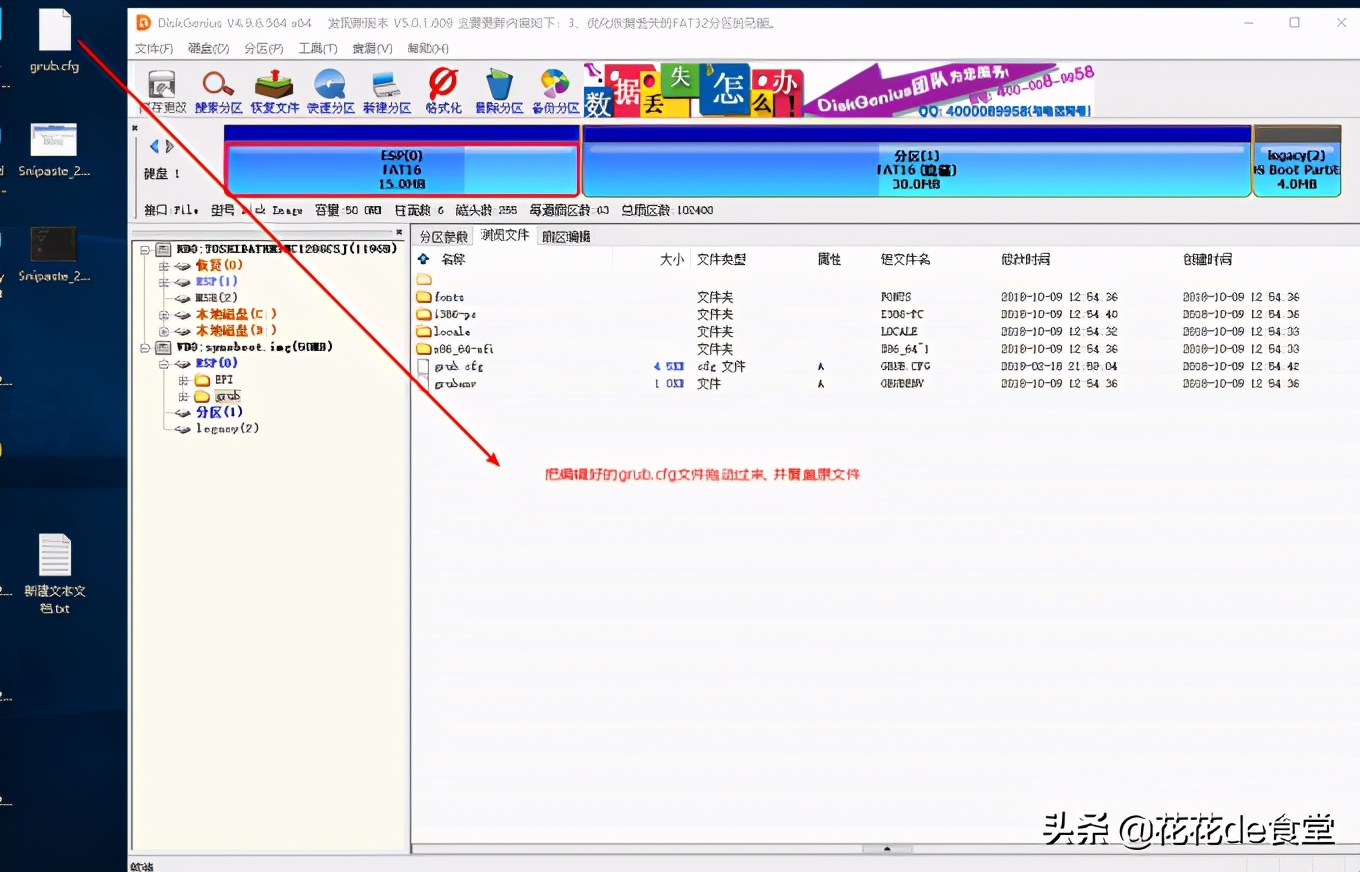Expand the 本地磁盘(C:) node

click(164, 315)
